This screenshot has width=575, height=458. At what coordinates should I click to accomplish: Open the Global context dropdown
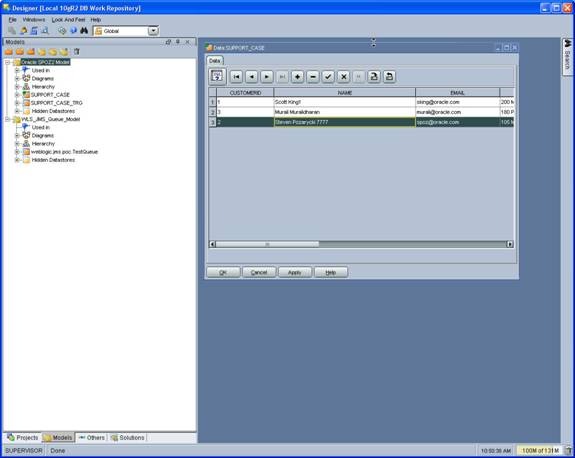point(153,31)
